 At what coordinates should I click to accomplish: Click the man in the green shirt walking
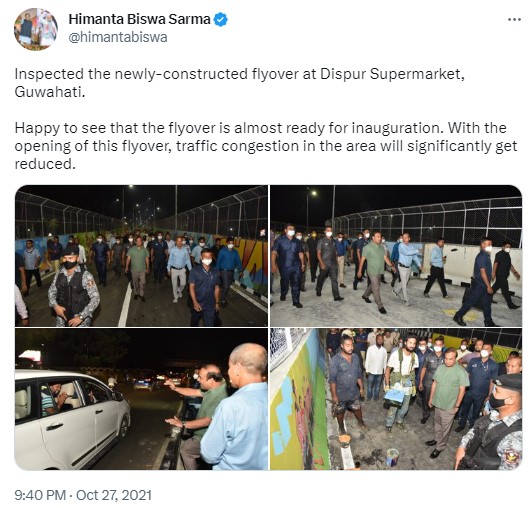pos(375,271)
